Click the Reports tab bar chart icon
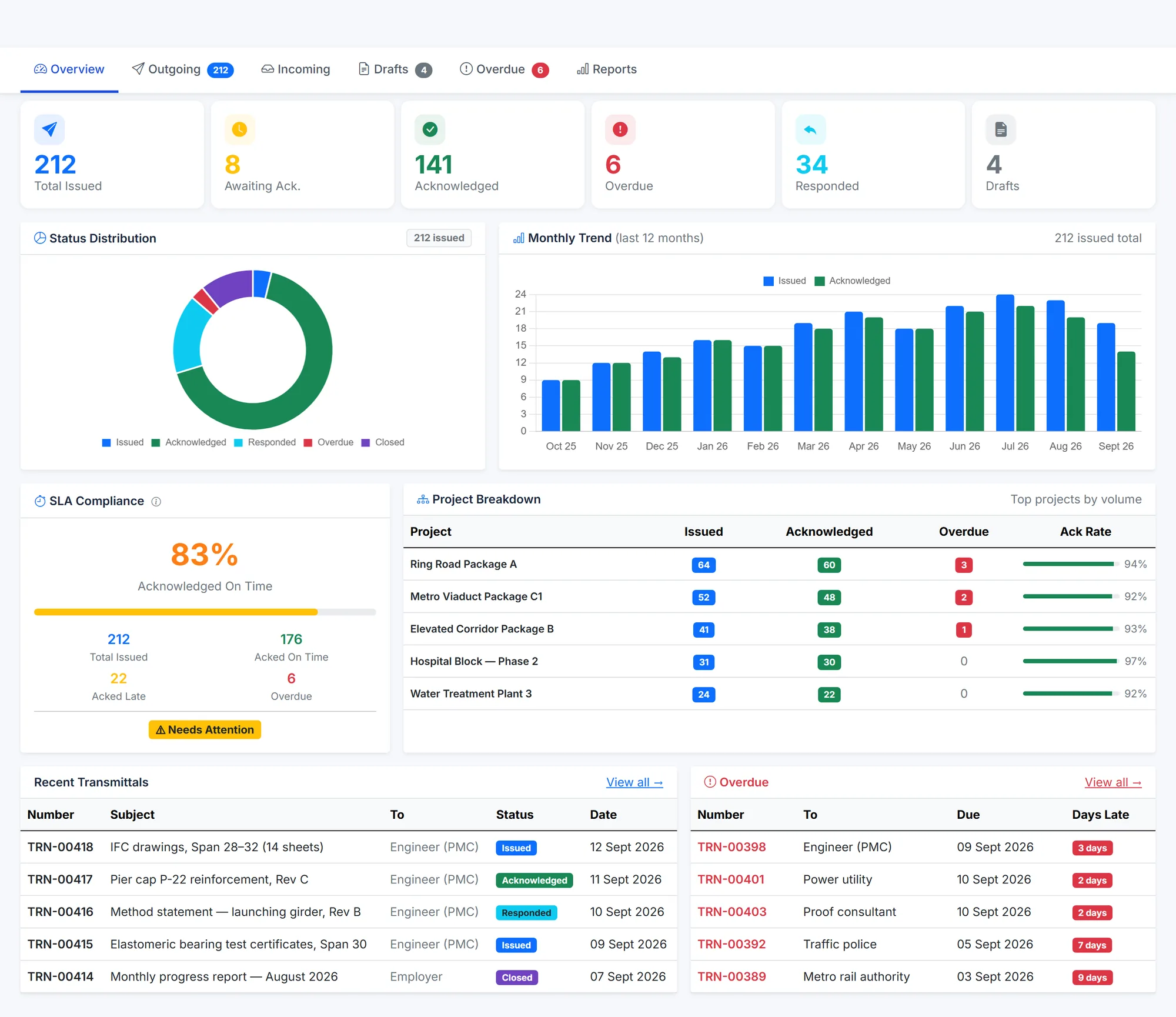 pos(583,69)
